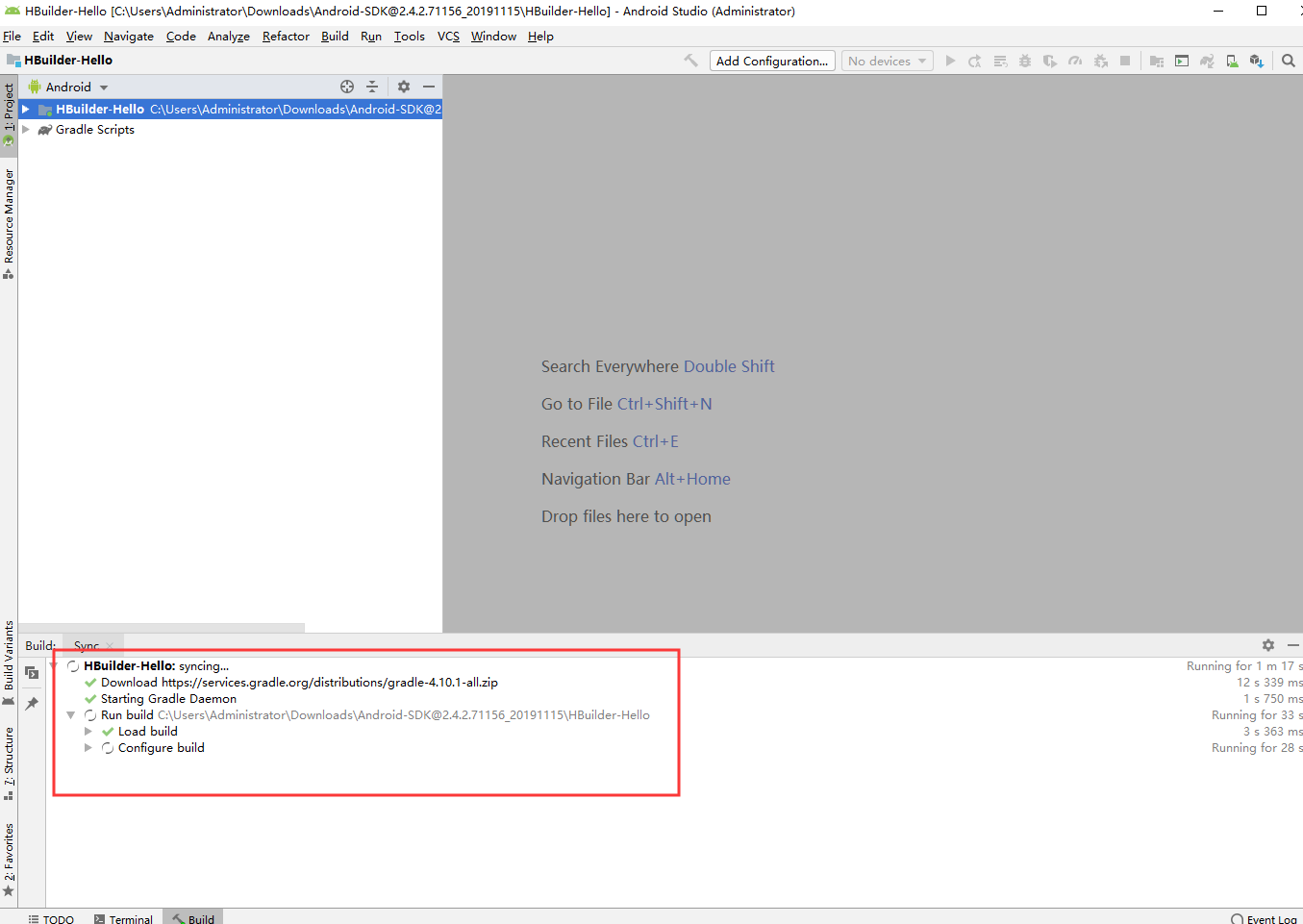Viewport: 1303px width, 924px height.
Task: Select the HBuilder-Hello project row
Action: point(230,110)
